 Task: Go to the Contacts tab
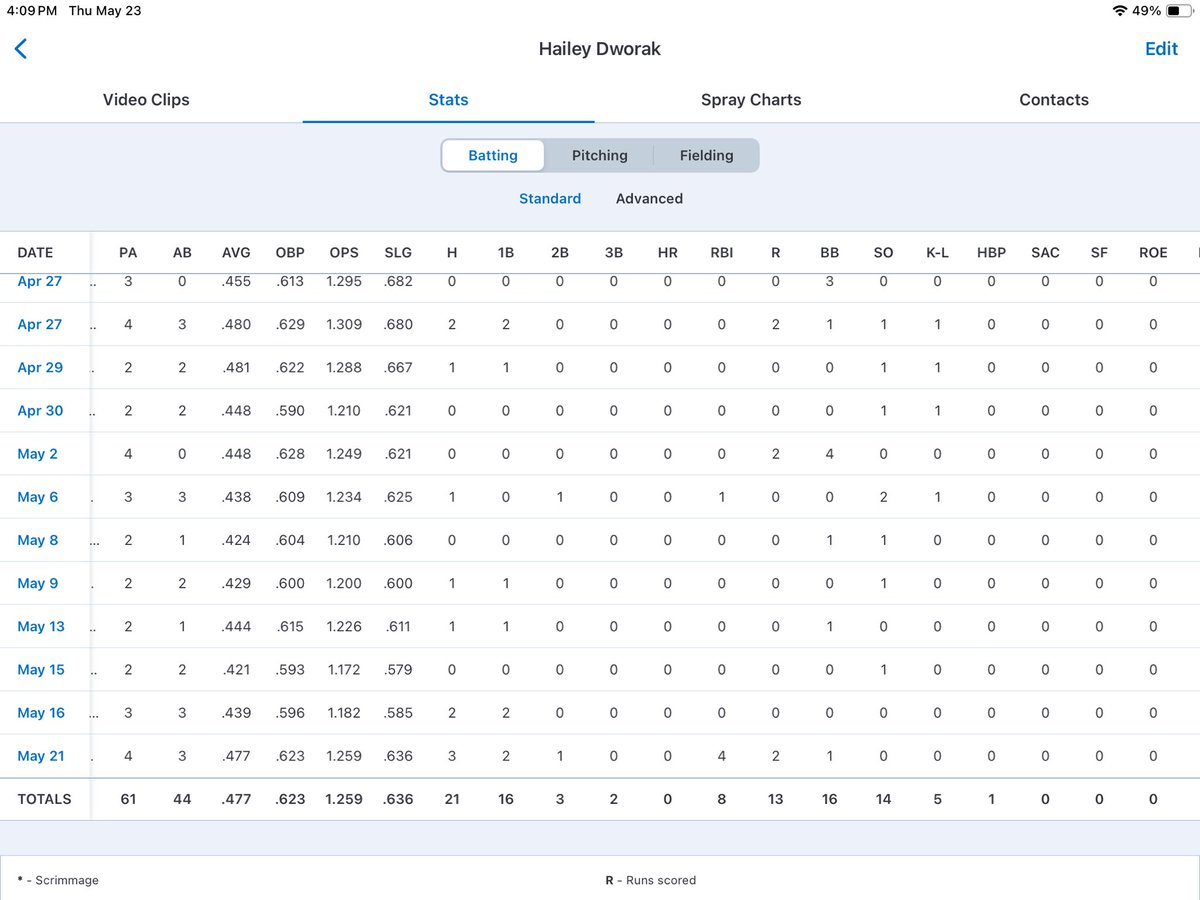coord(1054,100)
